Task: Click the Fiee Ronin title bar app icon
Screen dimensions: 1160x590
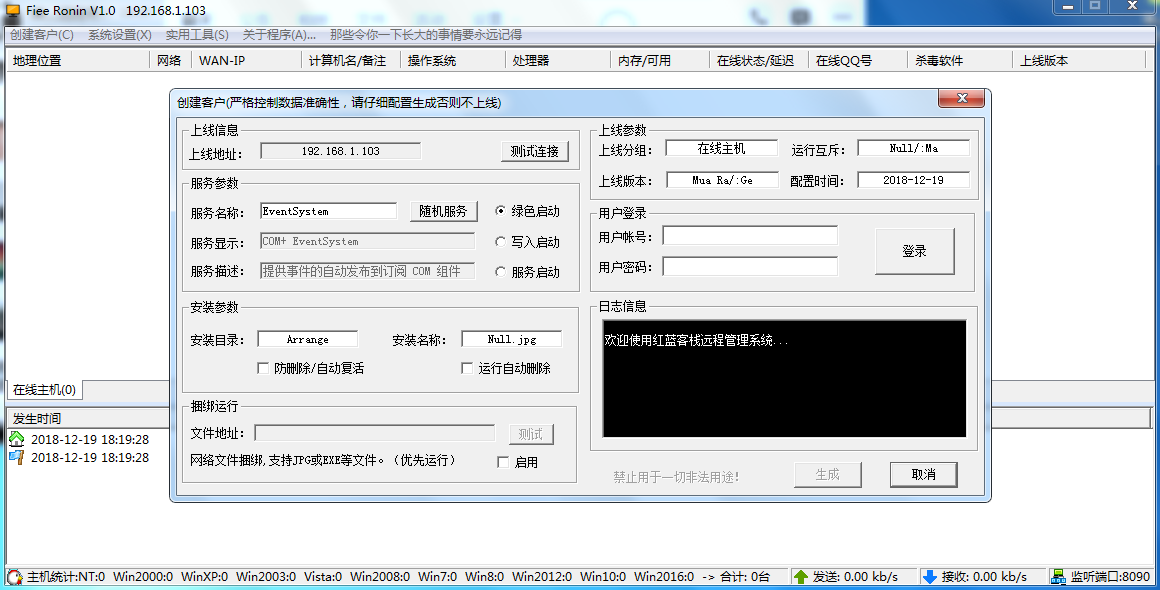Action: [13, 10]
